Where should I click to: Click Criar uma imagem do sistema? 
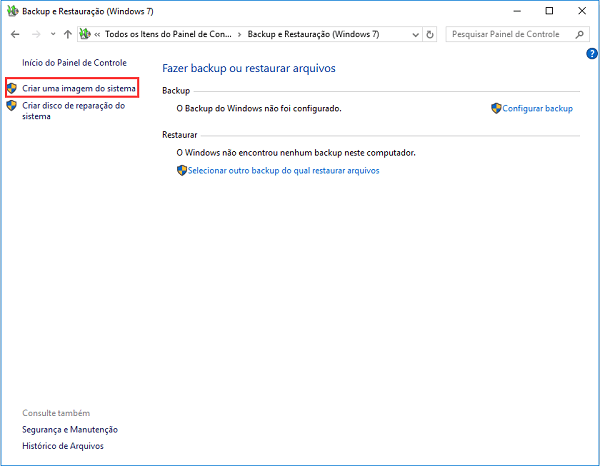(x=79, y=88)
